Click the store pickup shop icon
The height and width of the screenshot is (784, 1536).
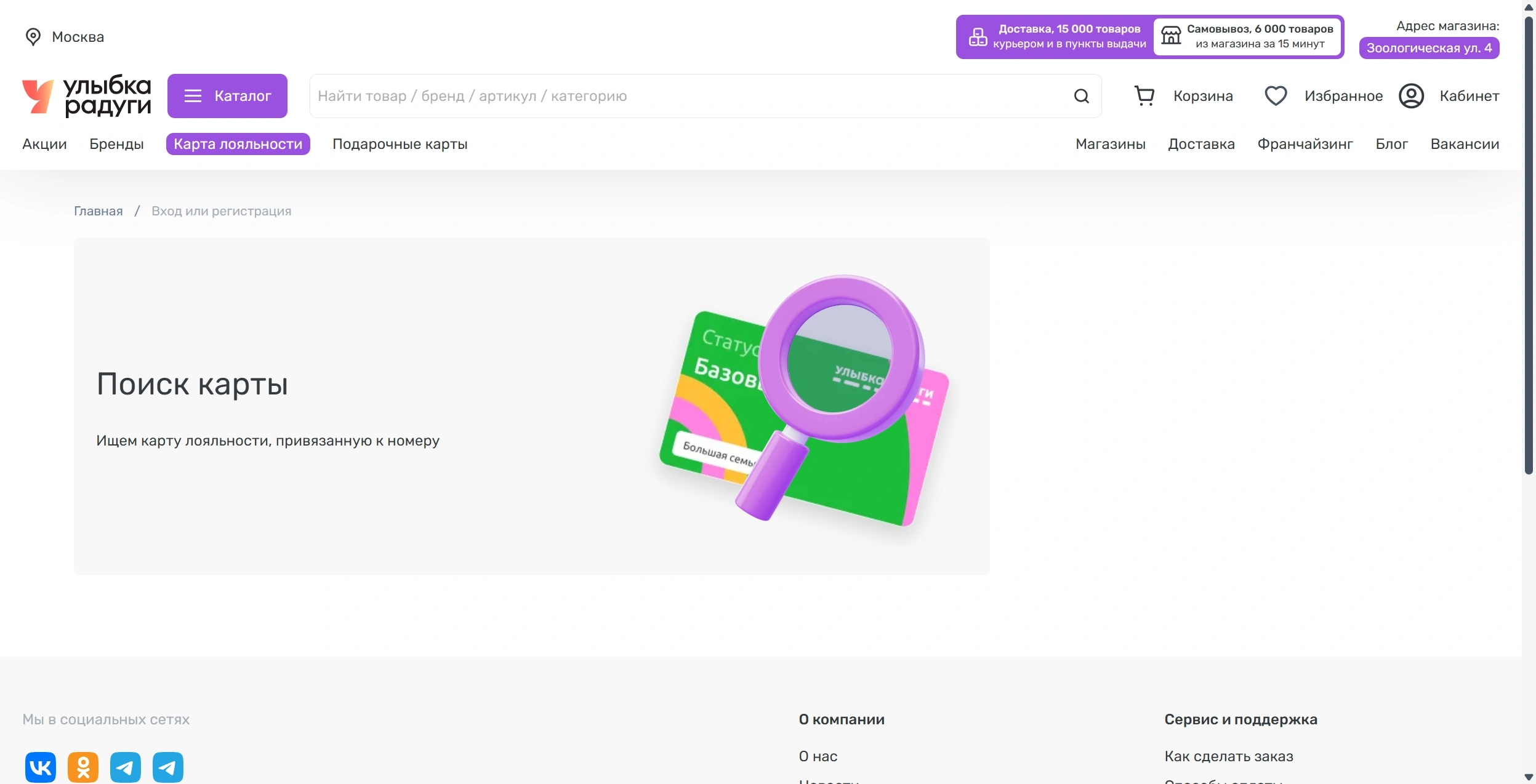pos(1171,36)
